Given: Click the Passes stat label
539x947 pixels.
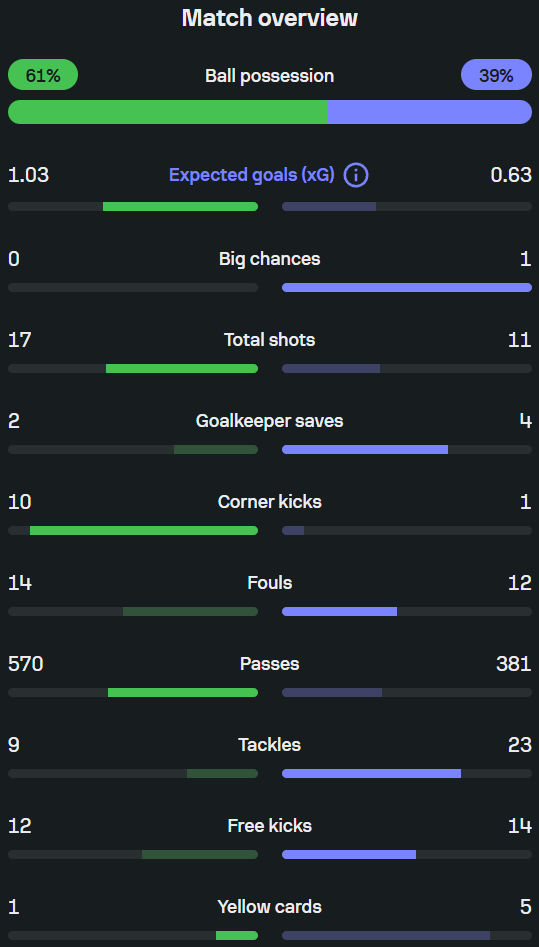Looking at the screenshot, I should (270, 664).
